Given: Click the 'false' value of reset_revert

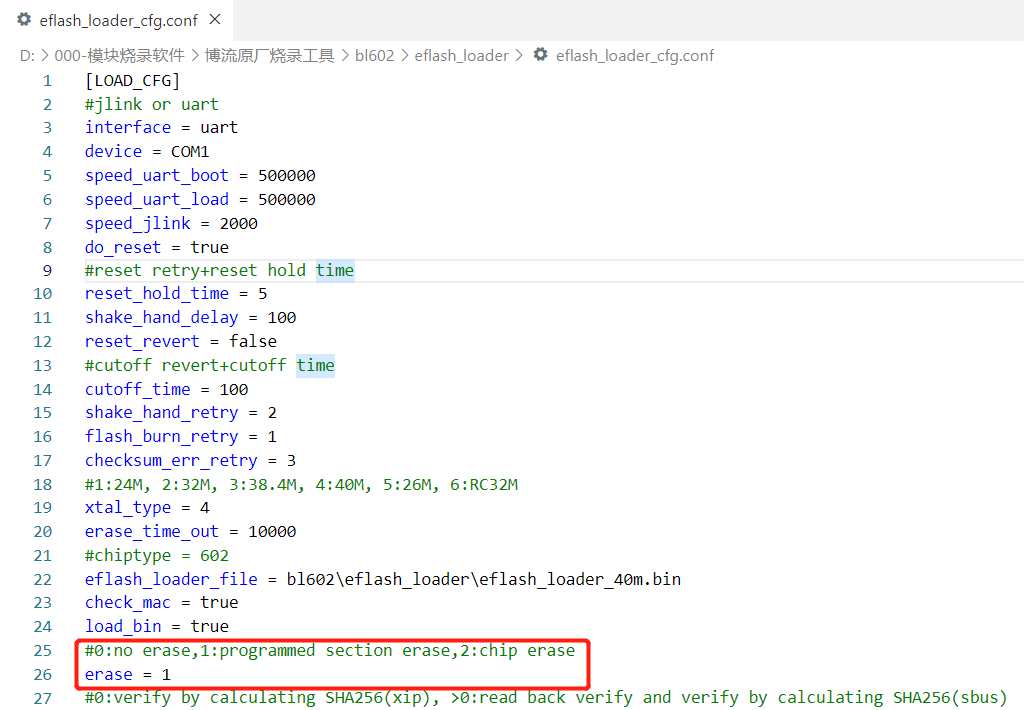Looking at the screenshot, I should 253,342.
